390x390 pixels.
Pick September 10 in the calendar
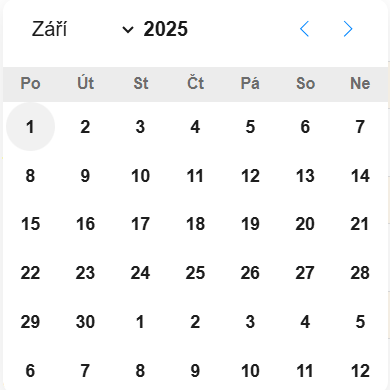[140, 176]
